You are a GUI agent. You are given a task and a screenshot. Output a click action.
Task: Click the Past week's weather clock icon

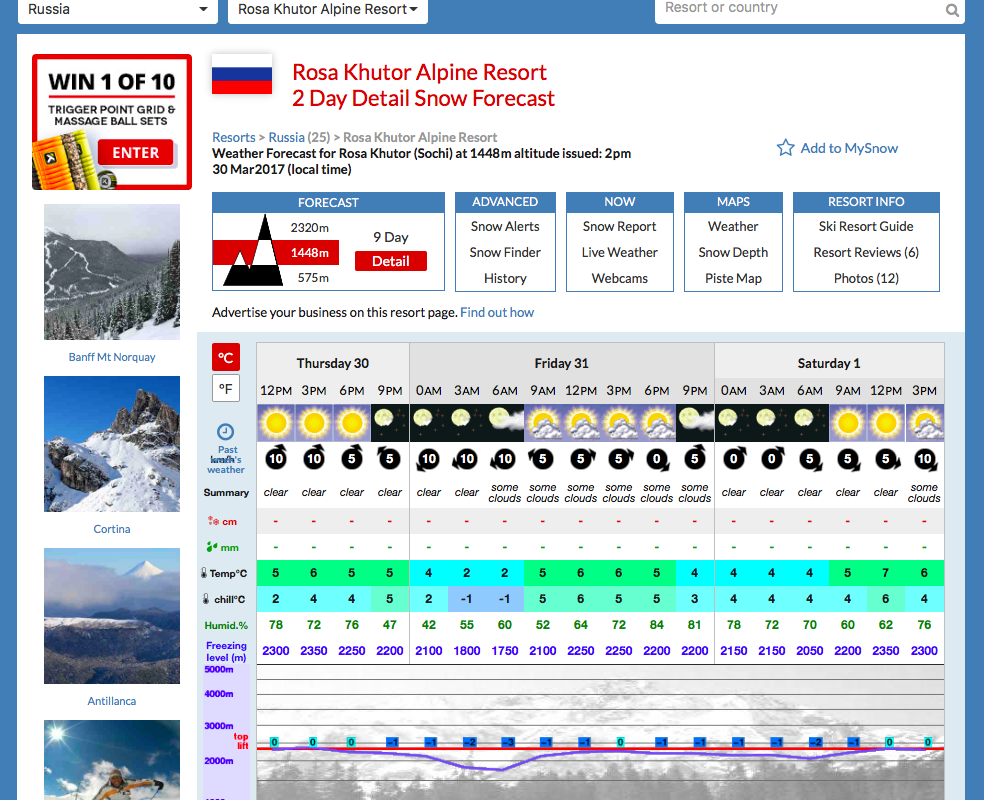(225, 432)
